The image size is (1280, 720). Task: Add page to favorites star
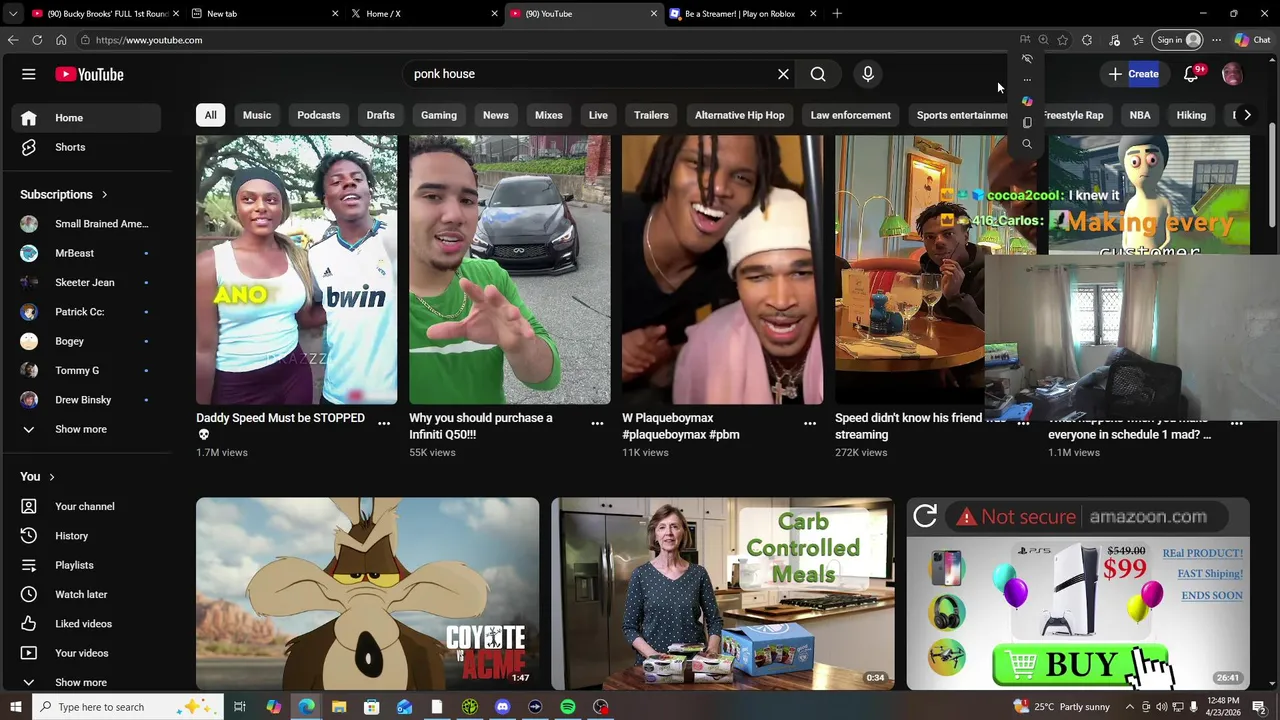pyautogui.click(x=1062, y=40)
